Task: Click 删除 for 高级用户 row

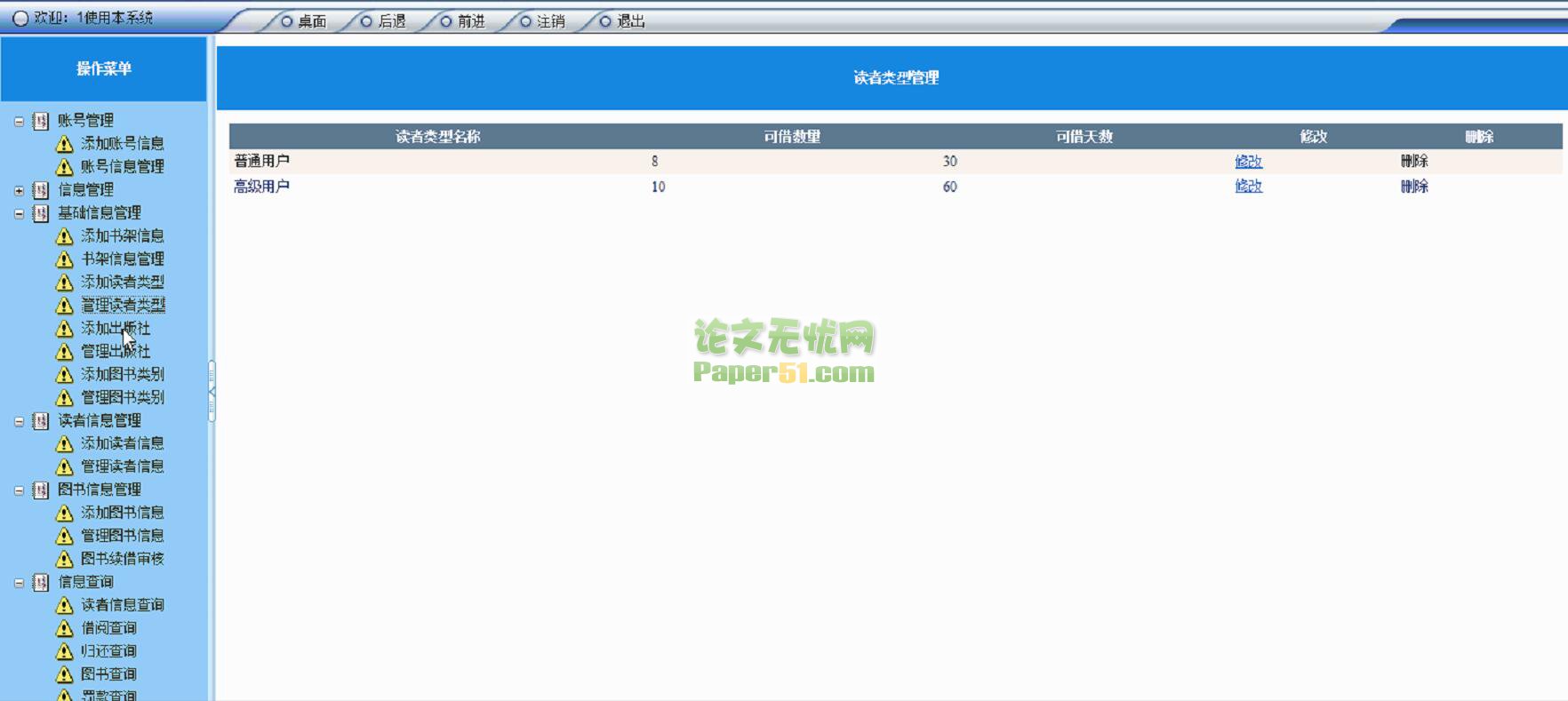Action: [1414, 186]
